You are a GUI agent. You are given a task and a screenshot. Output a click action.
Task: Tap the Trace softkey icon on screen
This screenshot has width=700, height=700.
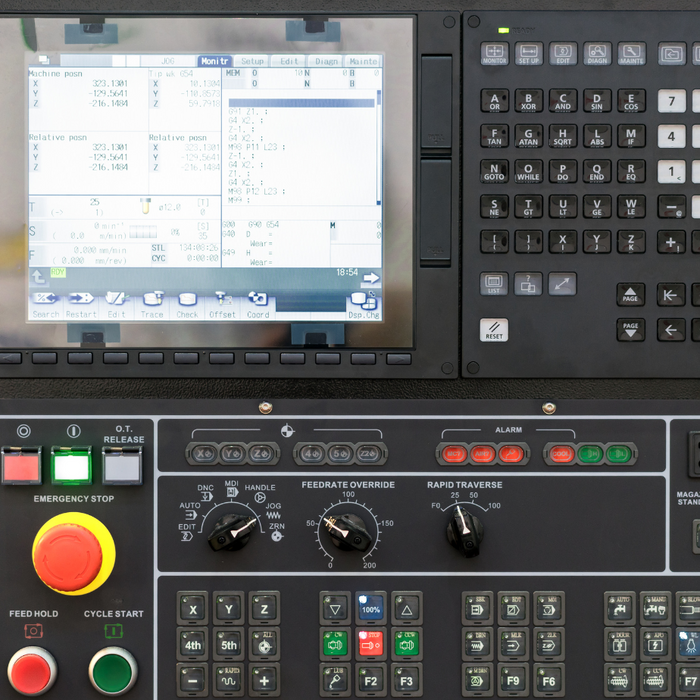[153, 298]
